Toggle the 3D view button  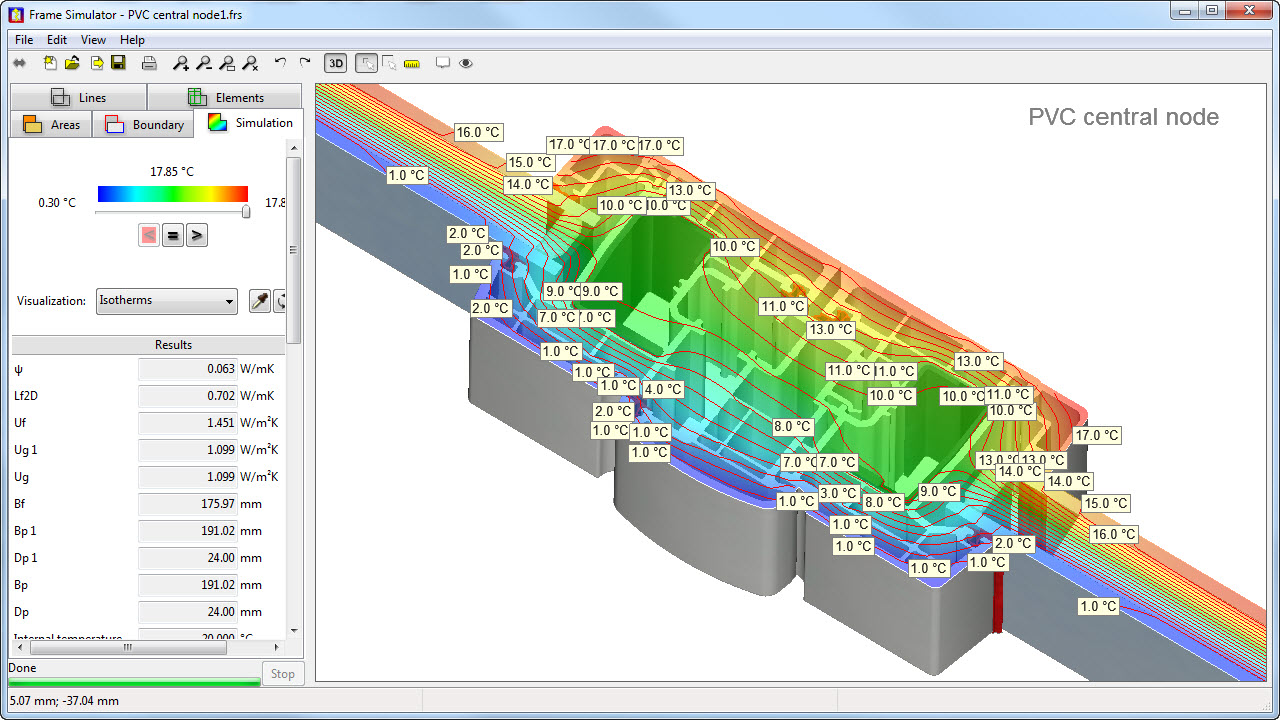point(336,63)
